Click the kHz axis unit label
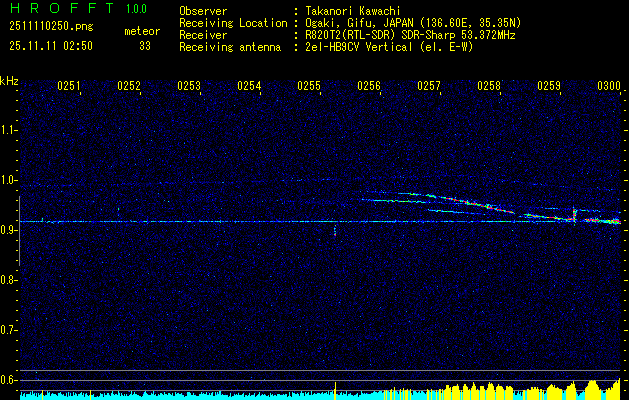Image resolution: width=629 pixels, height=400 pixels. (x=9, y=80)
